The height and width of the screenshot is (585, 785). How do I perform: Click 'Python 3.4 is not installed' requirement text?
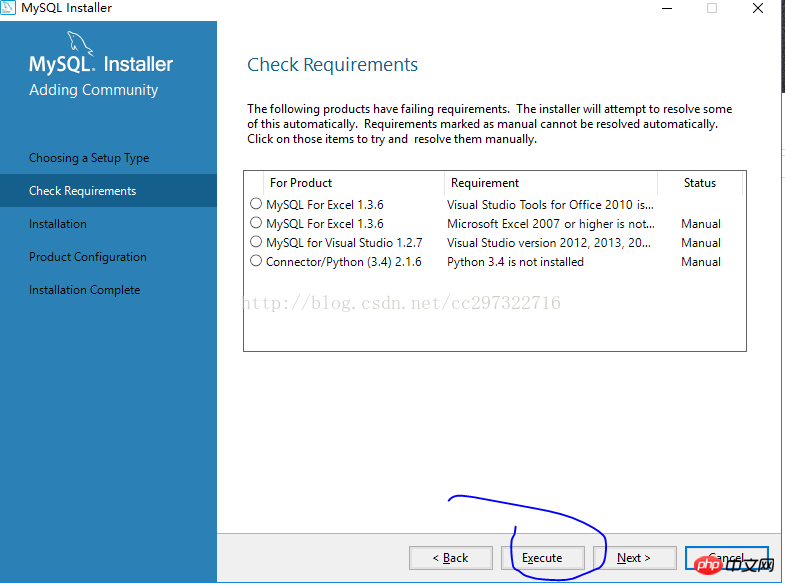pos(515,262)
